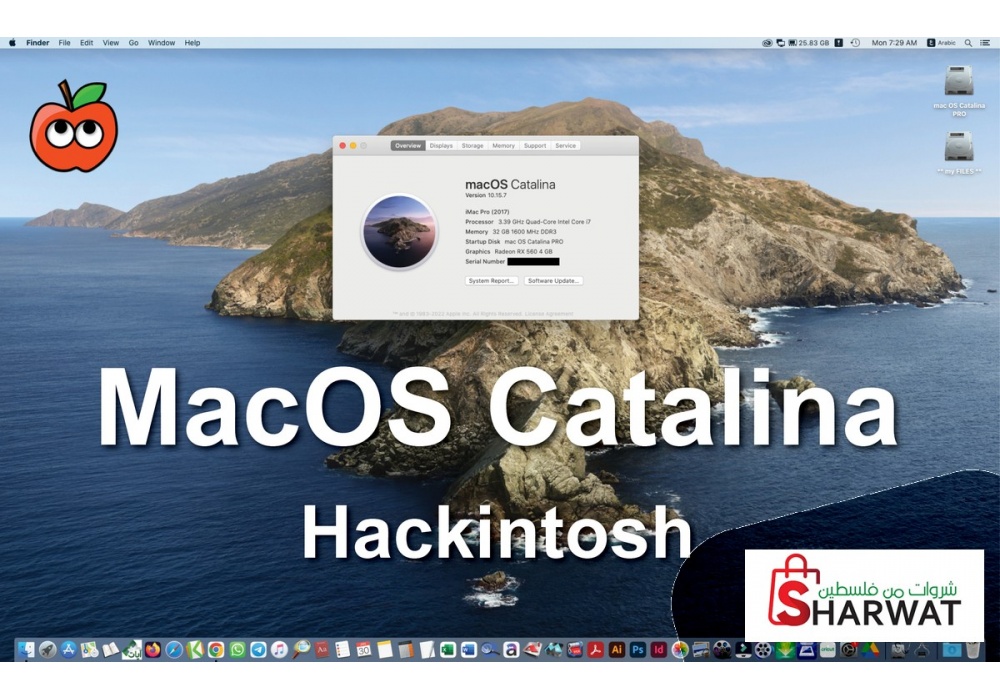Launch Microsoft Word from dock

[x=469, y=650]
